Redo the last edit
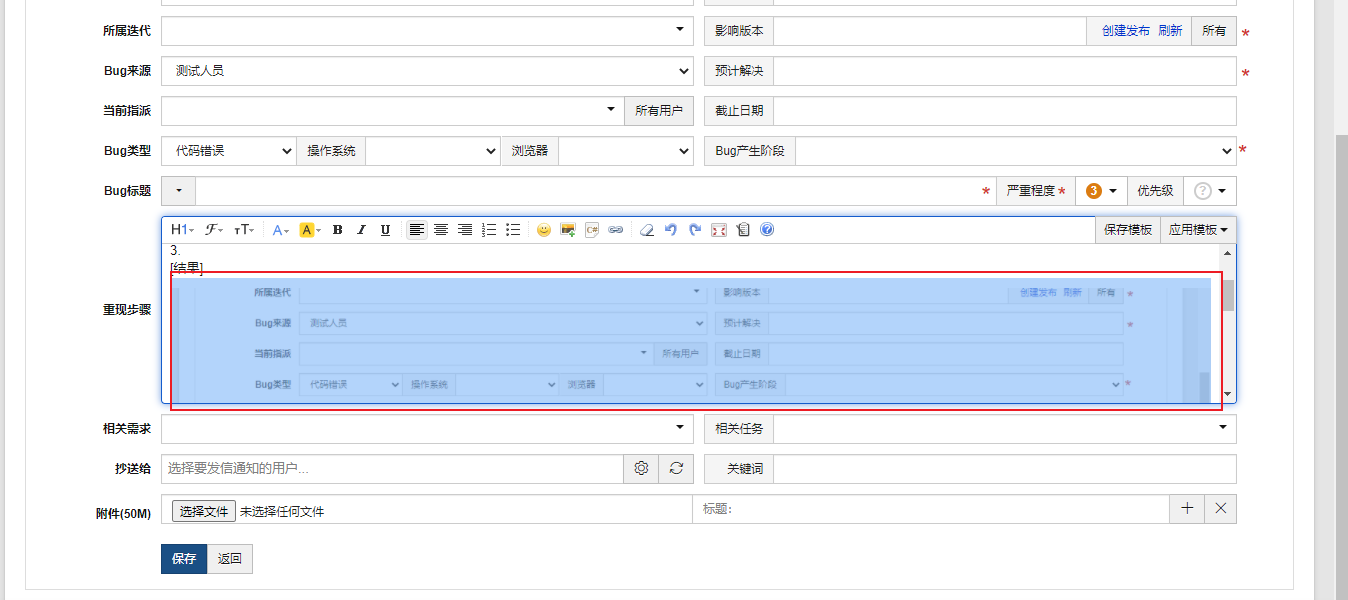 [695, 230]
